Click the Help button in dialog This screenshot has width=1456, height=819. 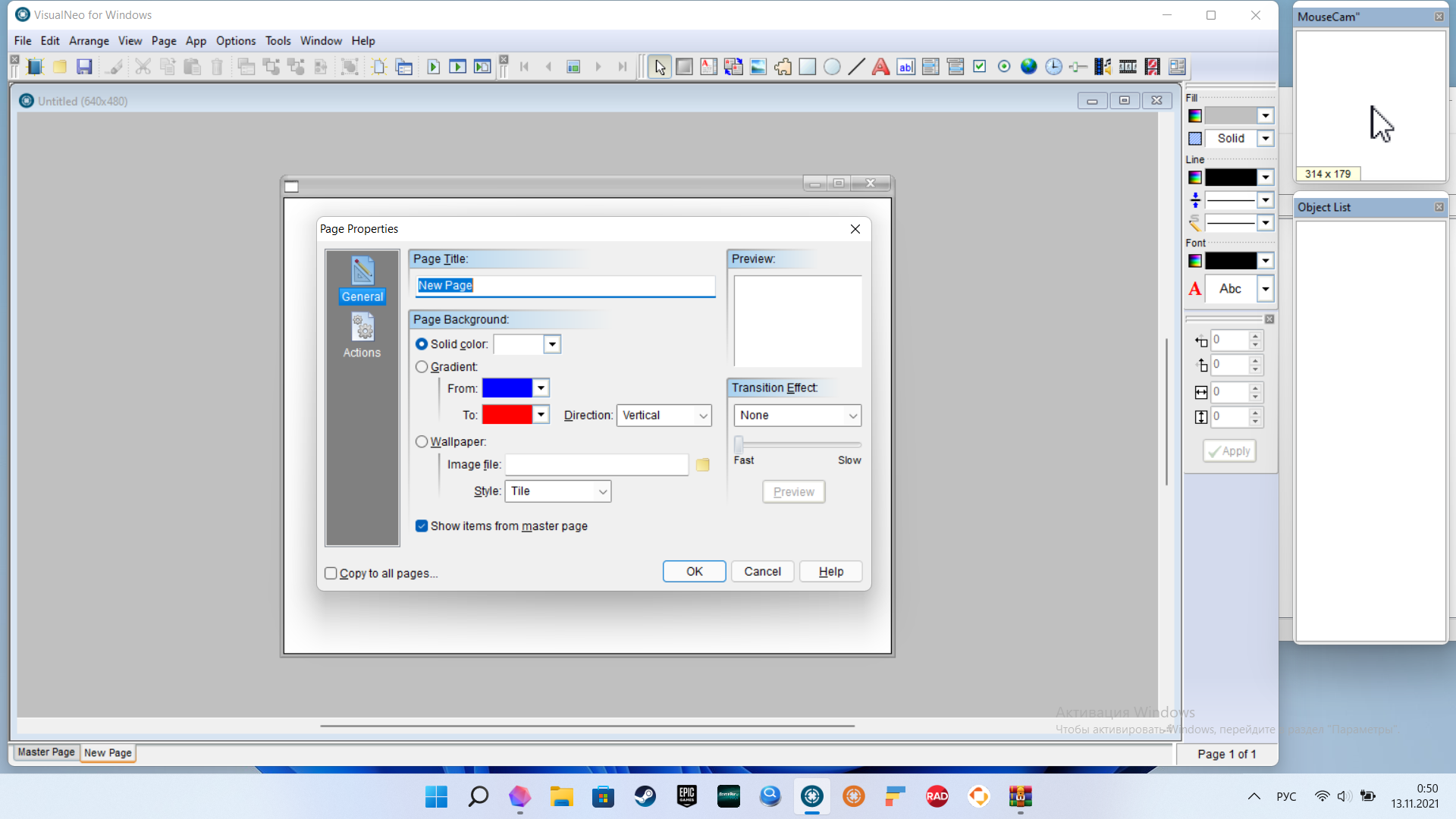tap(831, 572)
